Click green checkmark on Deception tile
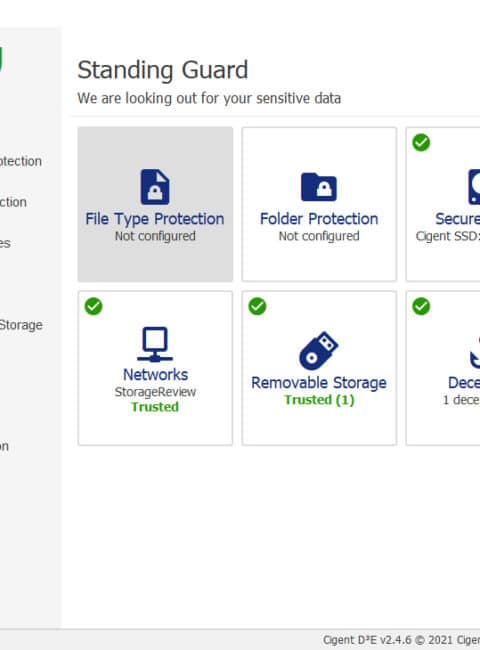 (x=421, y=306)
